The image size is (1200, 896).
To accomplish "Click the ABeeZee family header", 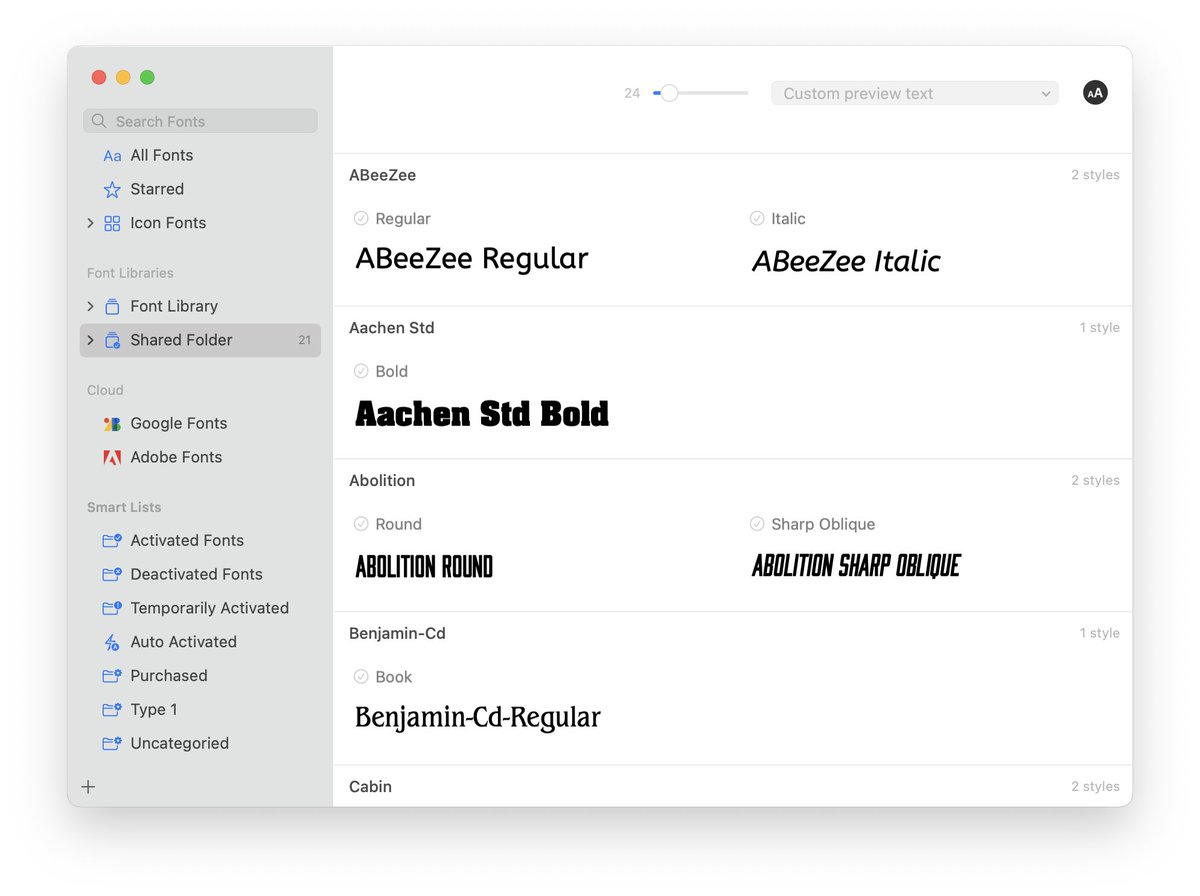I will 382,175.
